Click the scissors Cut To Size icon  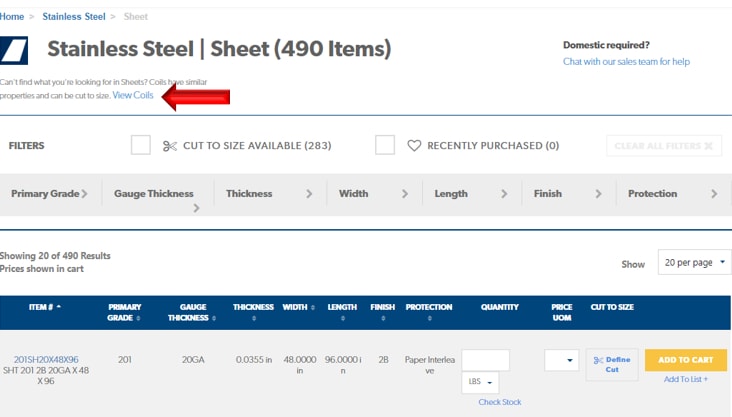click(169, 146)
